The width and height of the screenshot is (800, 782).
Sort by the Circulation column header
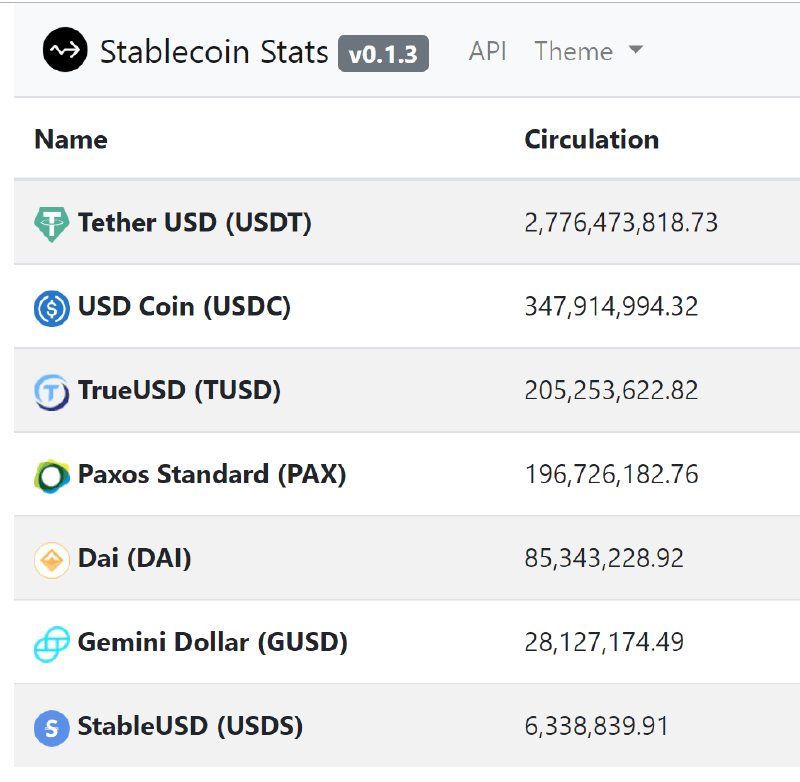click(591, 139)
